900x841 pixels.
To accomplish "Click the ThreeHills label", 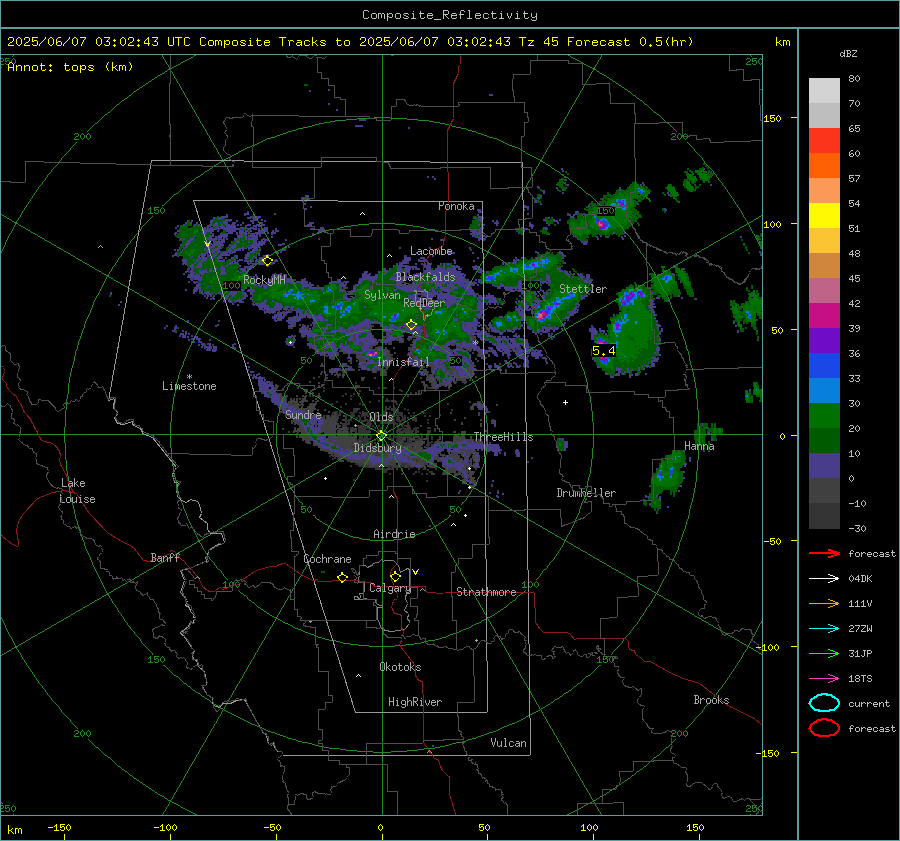I will [503, 437].
